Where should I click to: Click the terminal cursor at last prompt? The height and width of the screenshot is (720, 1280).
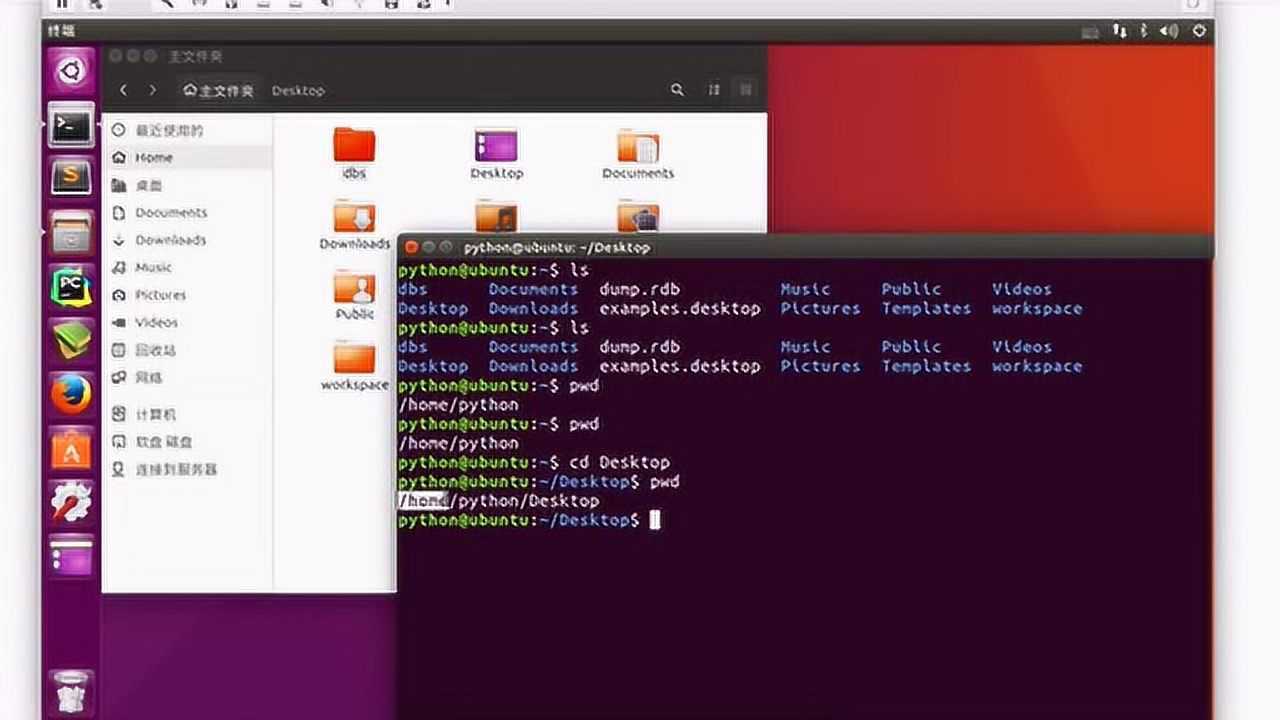pyautogui.click(x=655, y=520)
